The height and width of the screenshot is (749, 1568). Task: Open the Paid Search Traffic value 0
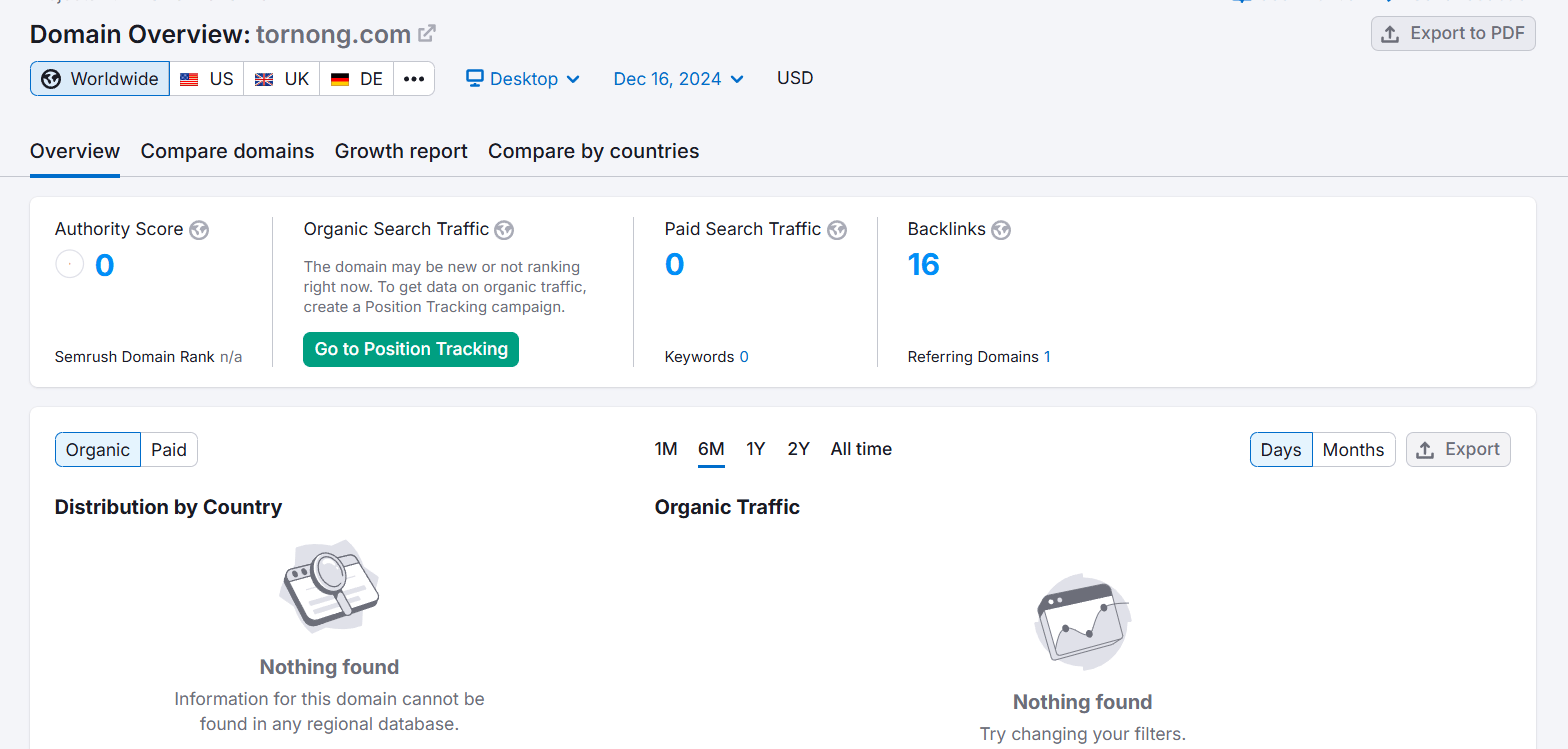675,264
